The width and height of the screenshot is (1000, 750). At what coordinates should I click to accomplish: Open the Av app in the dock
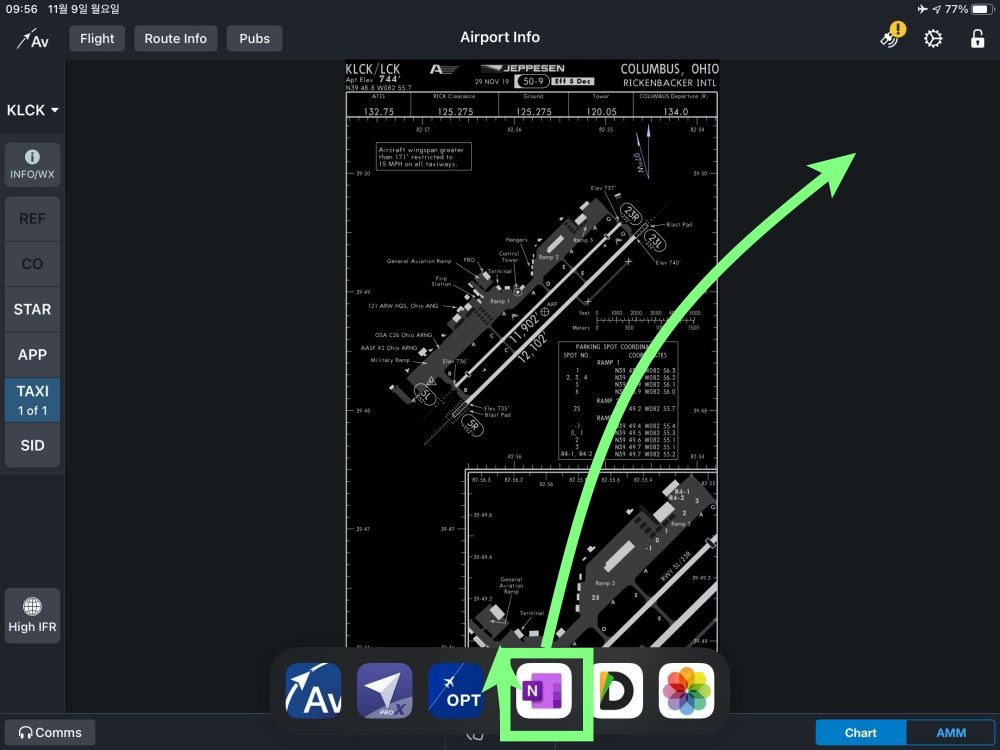click(x=313, y=691)
